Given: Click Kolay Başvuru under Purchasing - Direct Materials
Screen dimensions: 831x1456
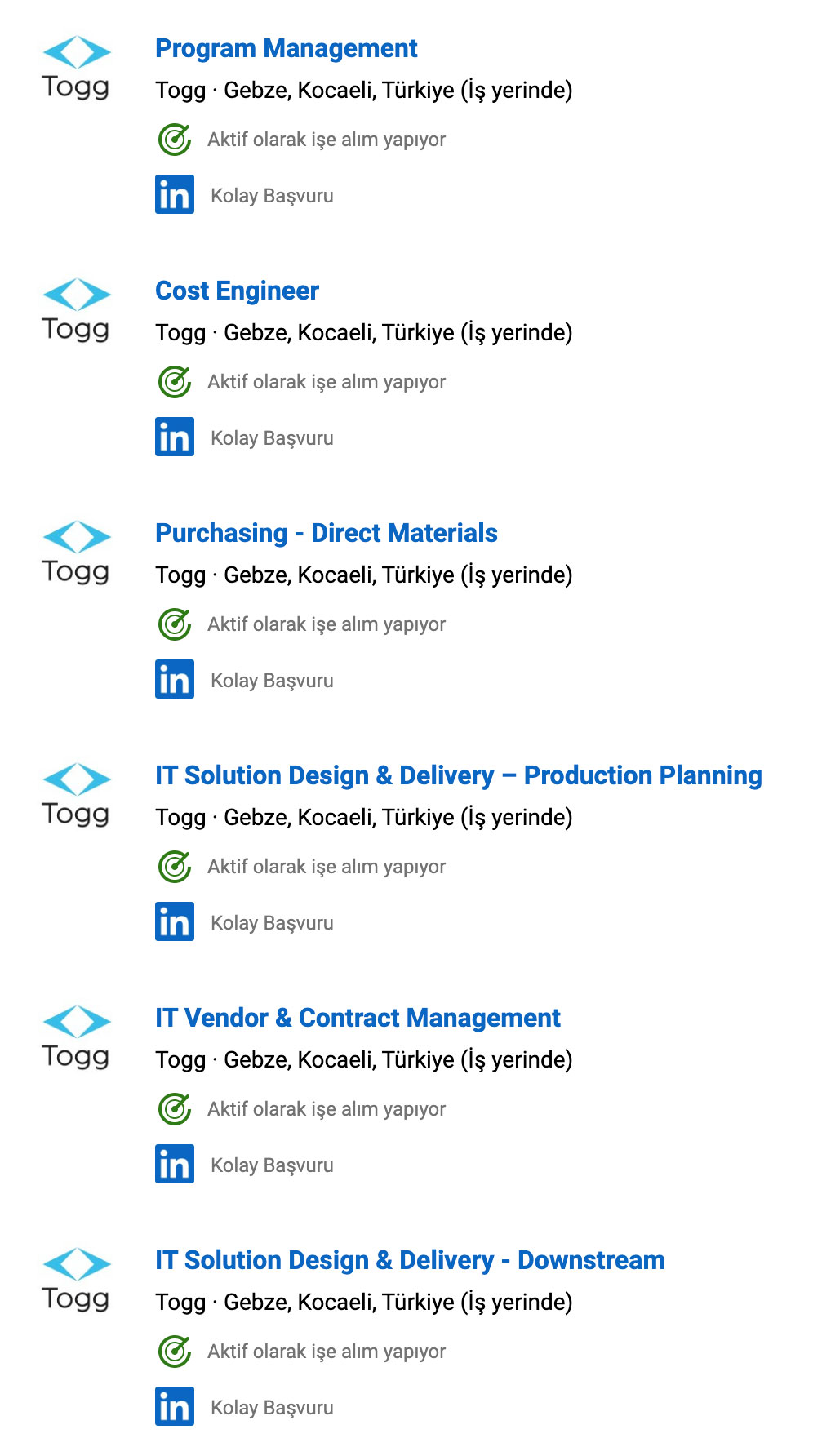Looking at the screenshot, I should (x=272, y=681).
